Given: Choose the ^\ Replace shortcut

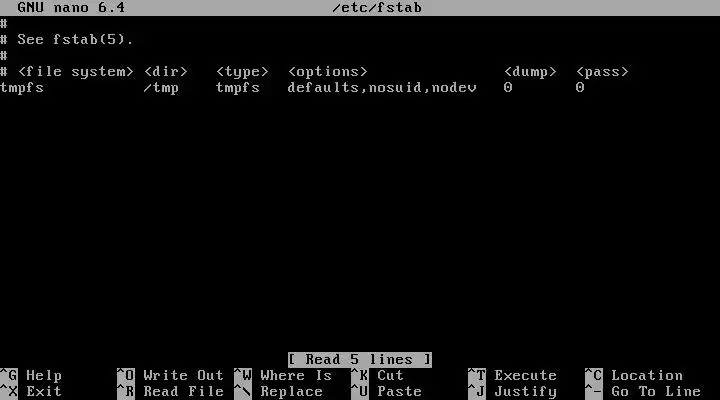Looking at the screenshot, I should click(278, 392).
